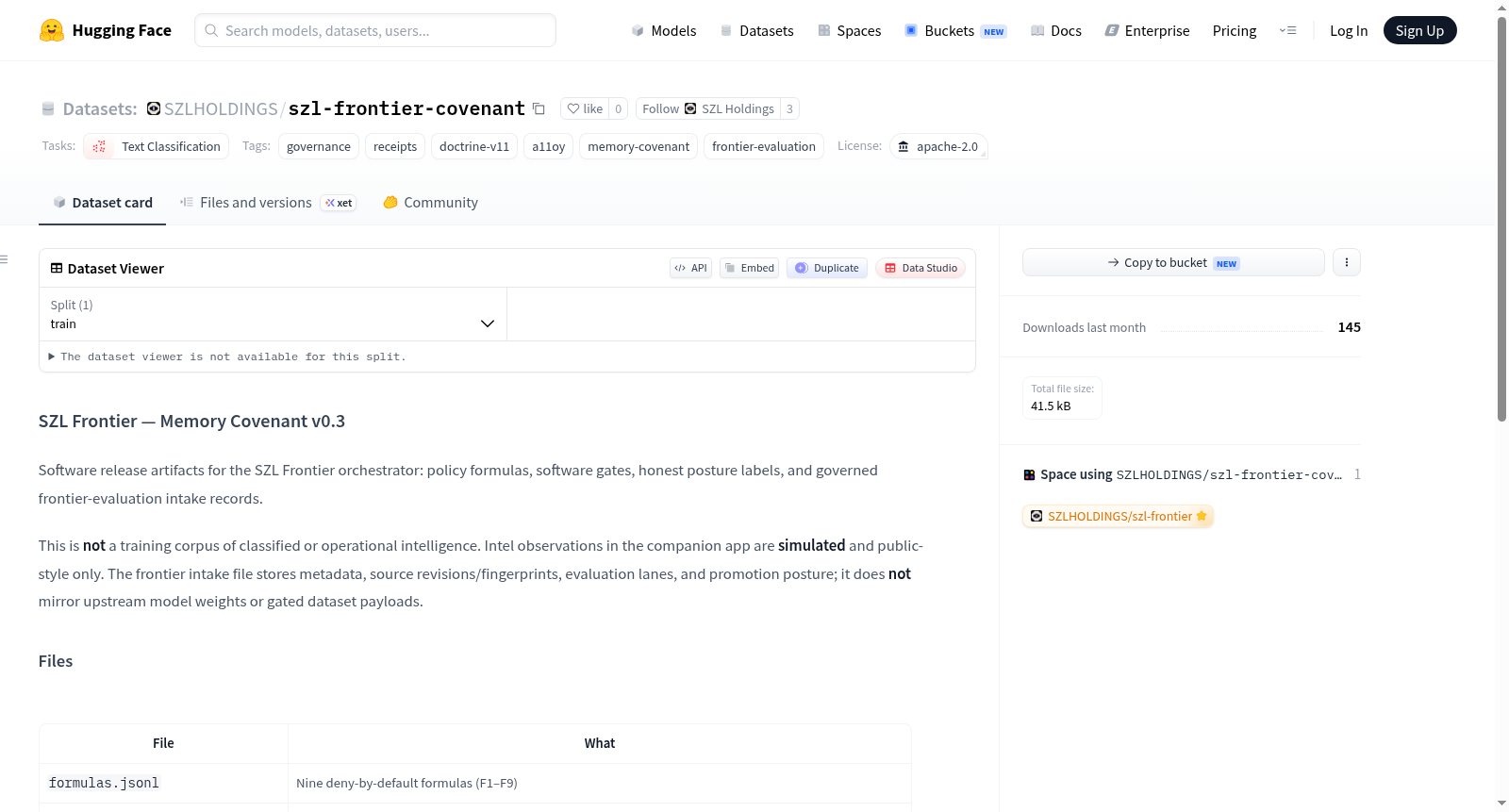This screenshot has height=812, width=1509.
Task: Select the receipts tag
Action: coord(395,146)
